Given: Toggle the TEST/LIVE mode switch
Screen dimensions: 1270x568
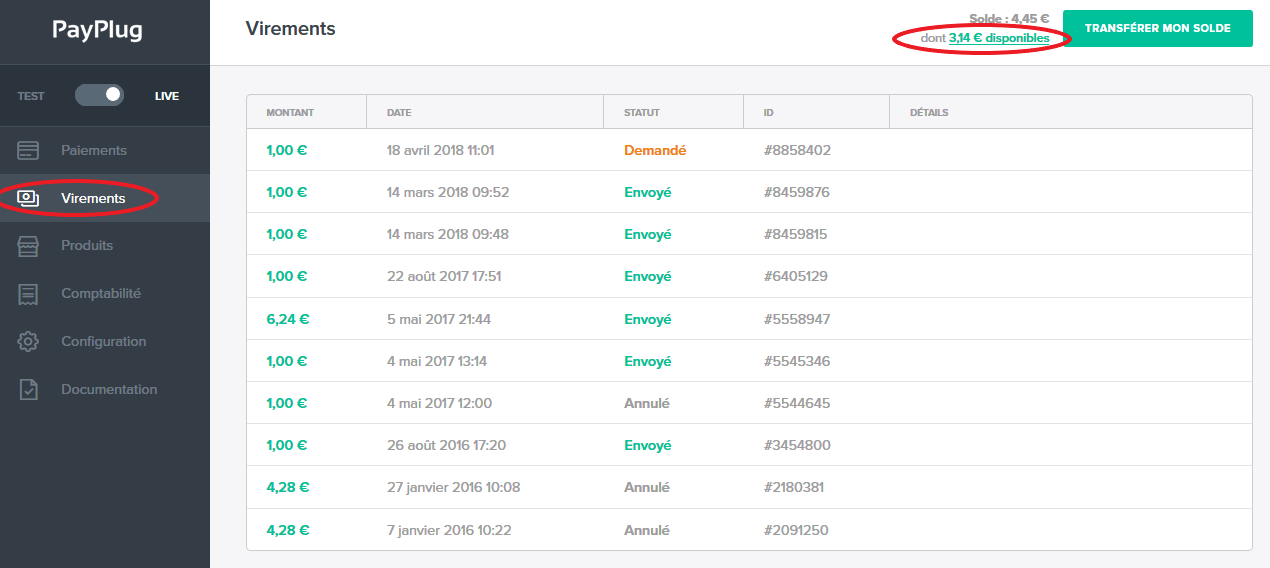Looking at the screenshot, I should click(x=99, y=95).
